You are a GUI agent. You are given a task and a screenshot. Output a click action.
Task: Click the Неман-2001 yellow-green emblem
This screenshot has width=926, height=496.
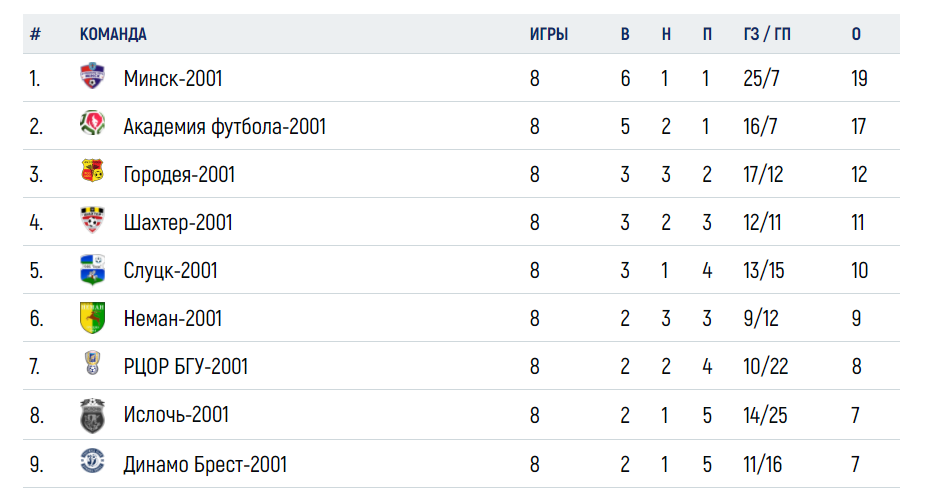pyautogui.click(x=92, y=318)
